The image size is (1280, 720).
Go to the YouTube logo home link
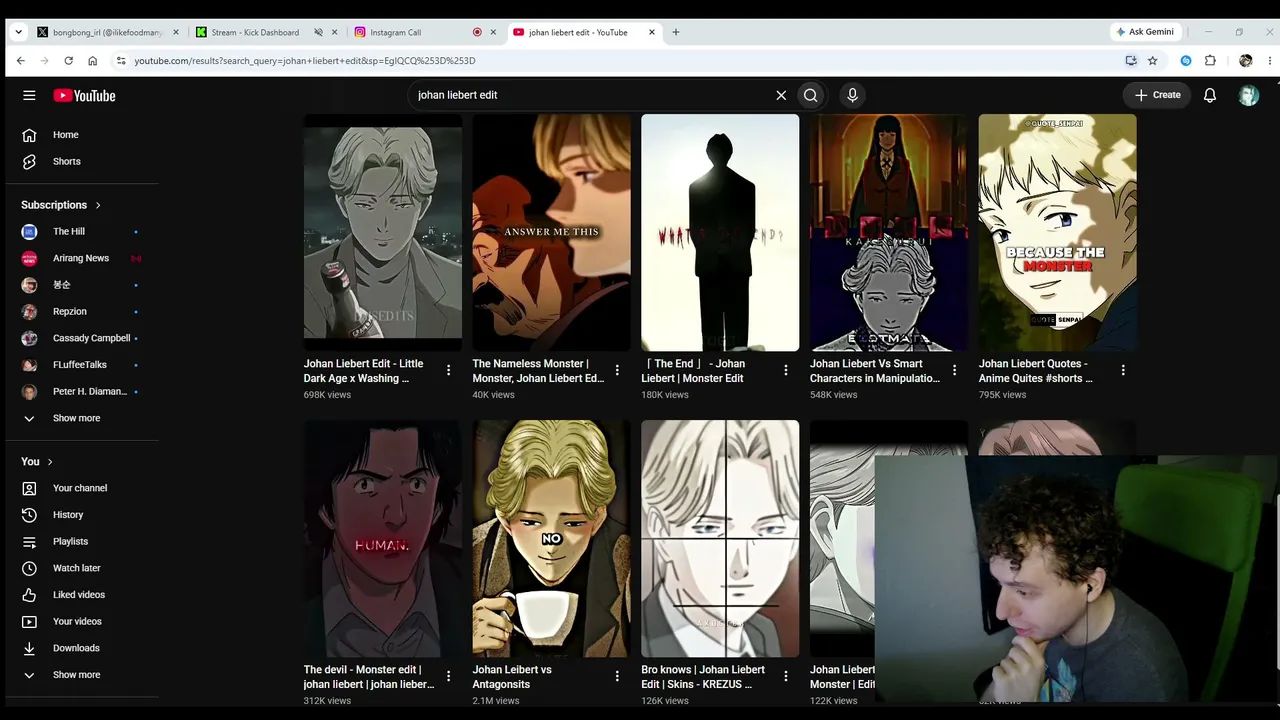pos(85,96)
